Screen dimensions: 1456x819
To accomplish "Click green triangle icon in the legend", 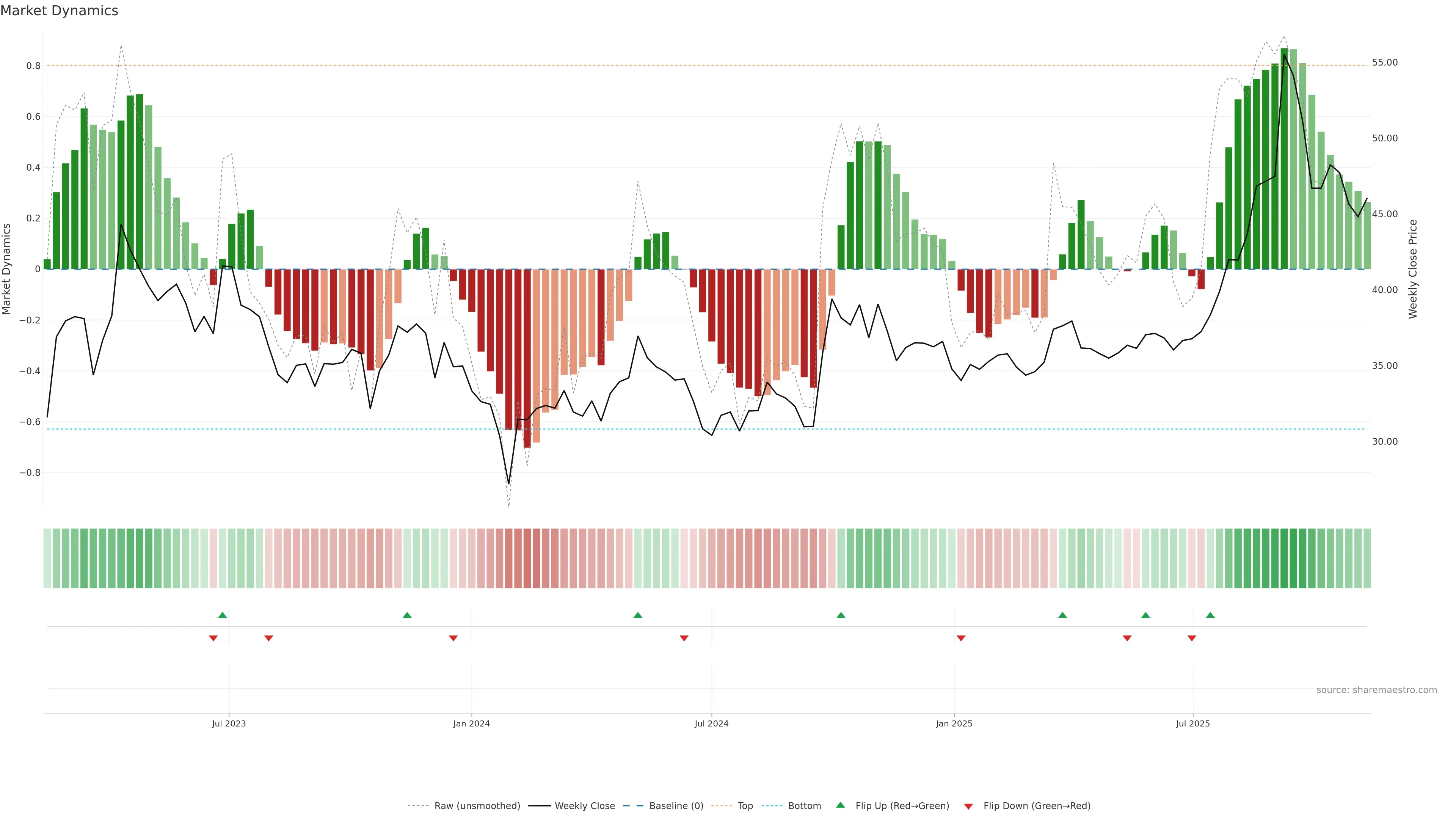I will pyautogui.click(x=841, y=805).
